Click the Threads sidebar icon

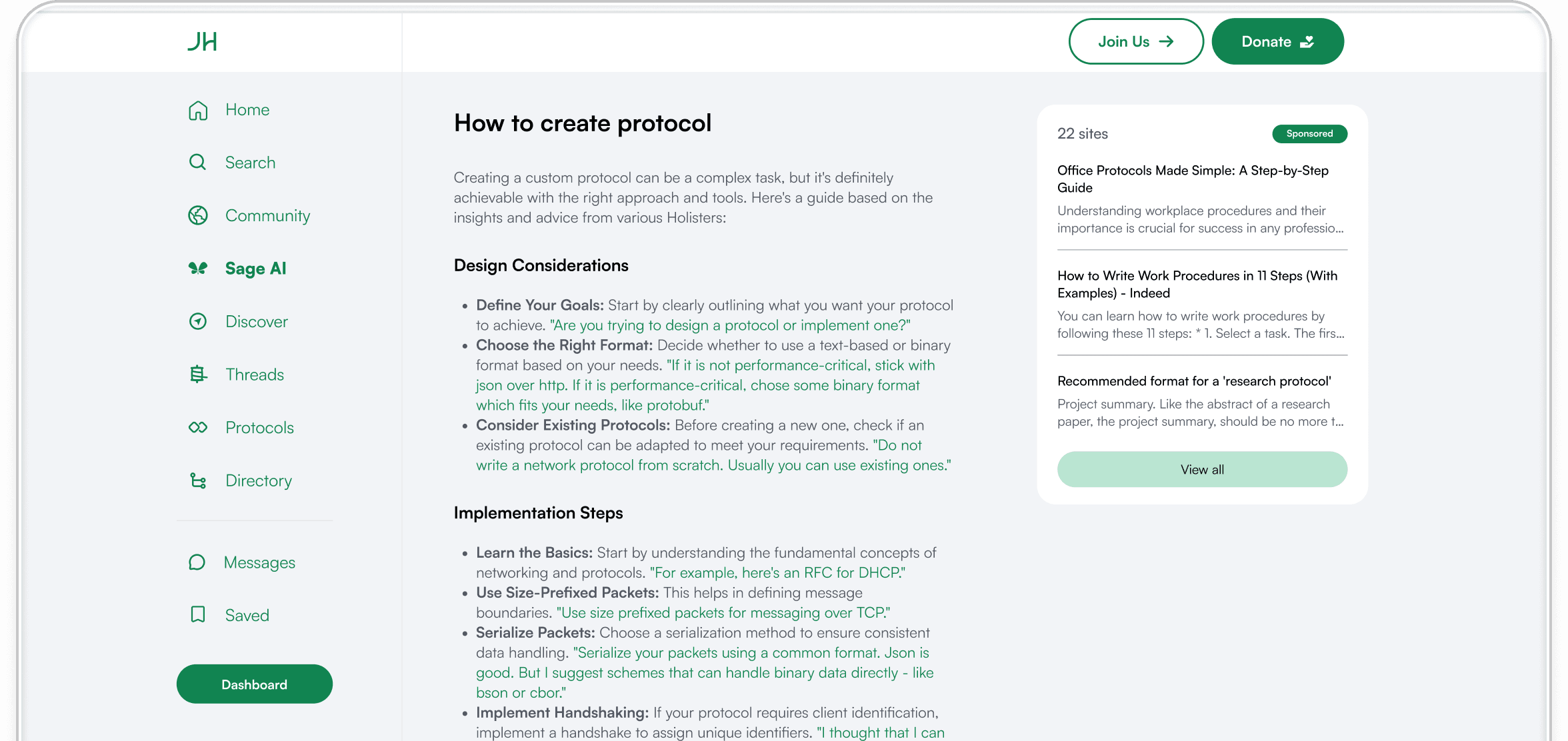pyautogui.click(x=198, y=374)
